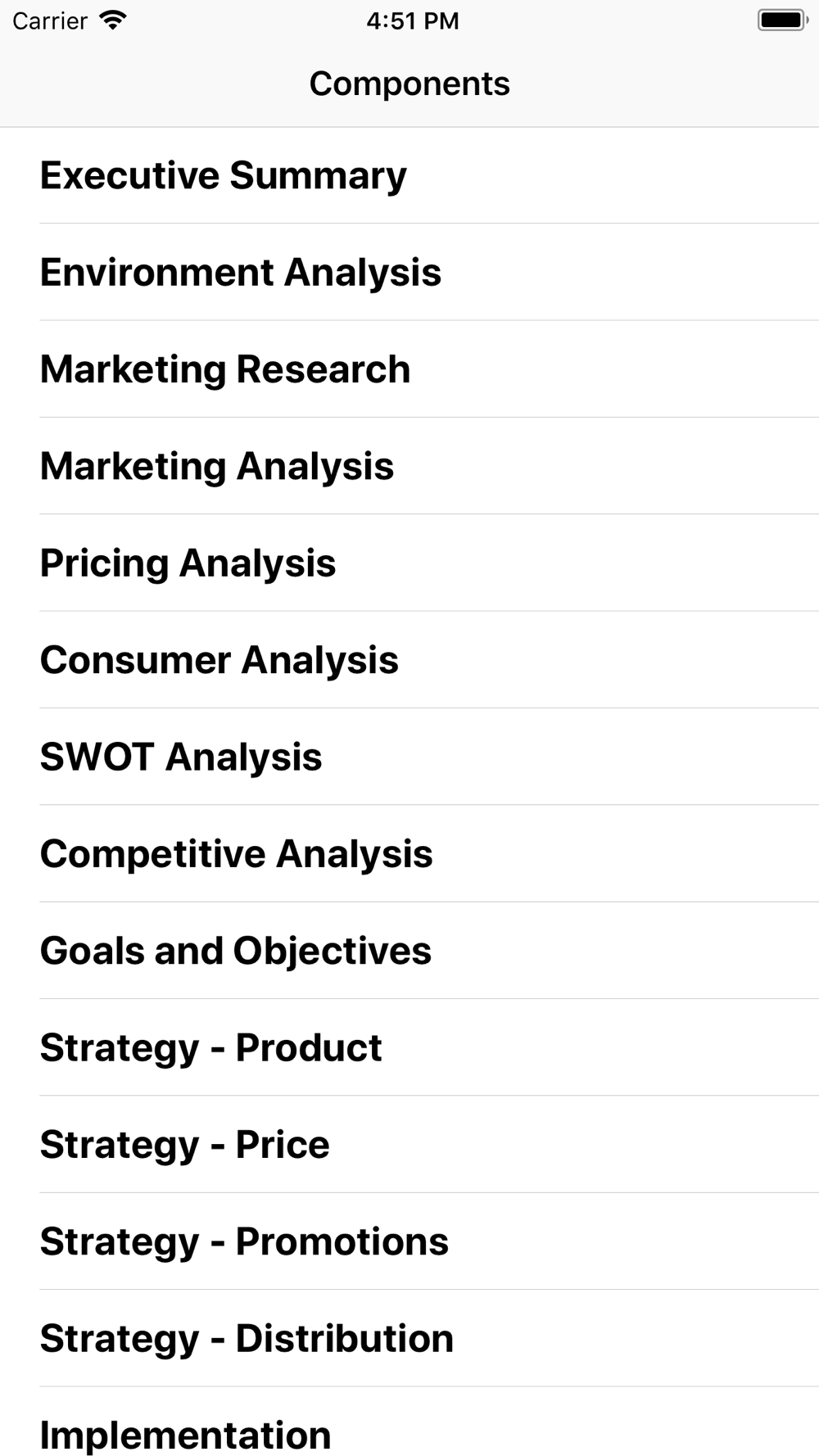Open the Executive Summary item

point(409,175)
